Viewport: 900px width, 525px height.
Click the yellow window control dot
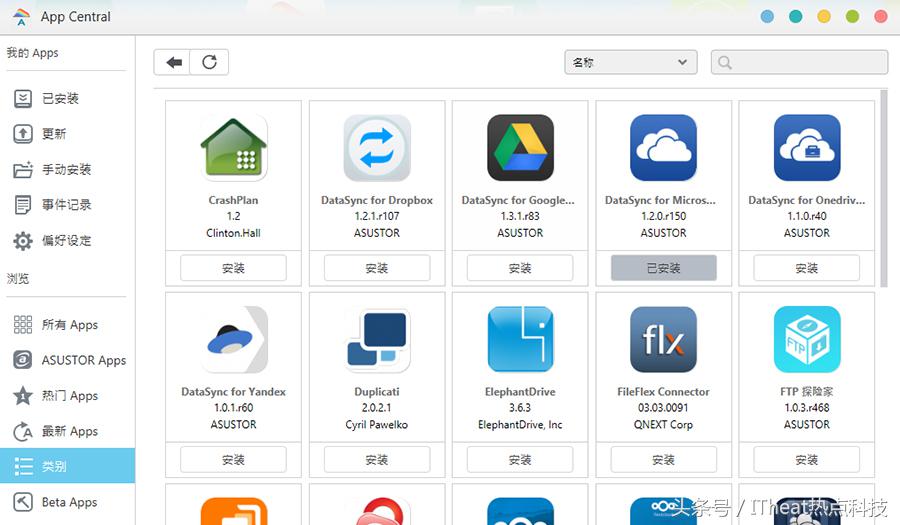point(824,17)
